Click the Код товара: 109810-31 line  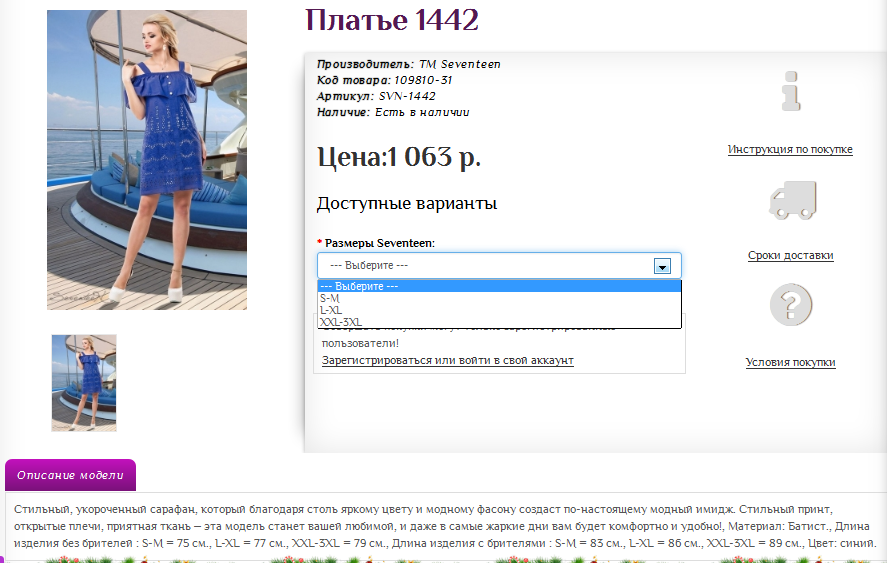pos(384,80)
